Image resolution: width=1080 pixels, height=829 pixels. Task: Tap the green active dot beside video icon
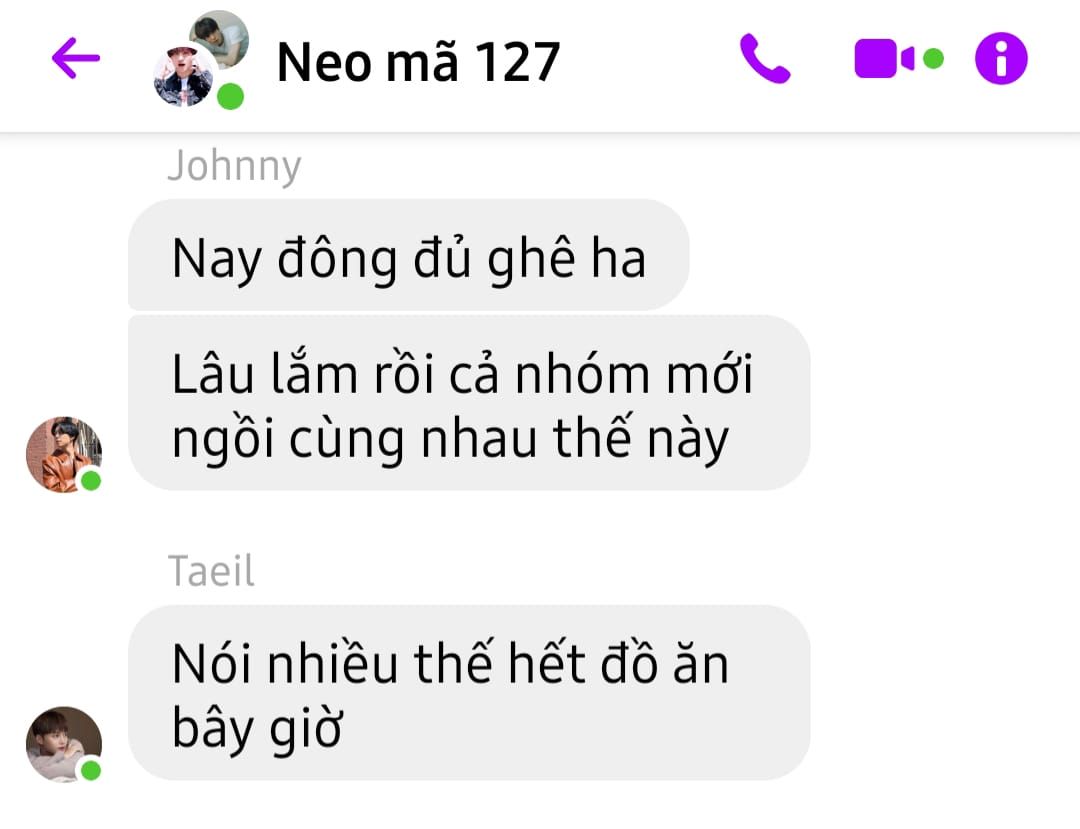click(x=933, y=59)
